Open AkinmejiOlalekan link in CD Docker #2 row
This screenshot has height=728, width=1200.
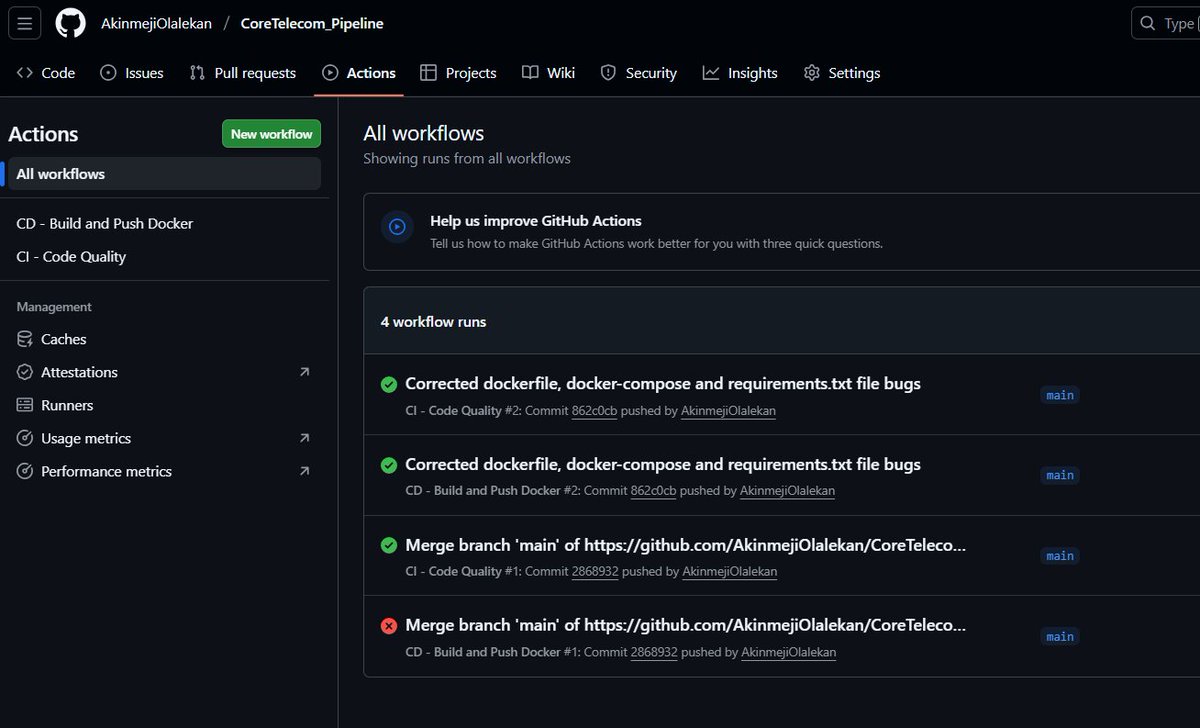tap(787, 491)
